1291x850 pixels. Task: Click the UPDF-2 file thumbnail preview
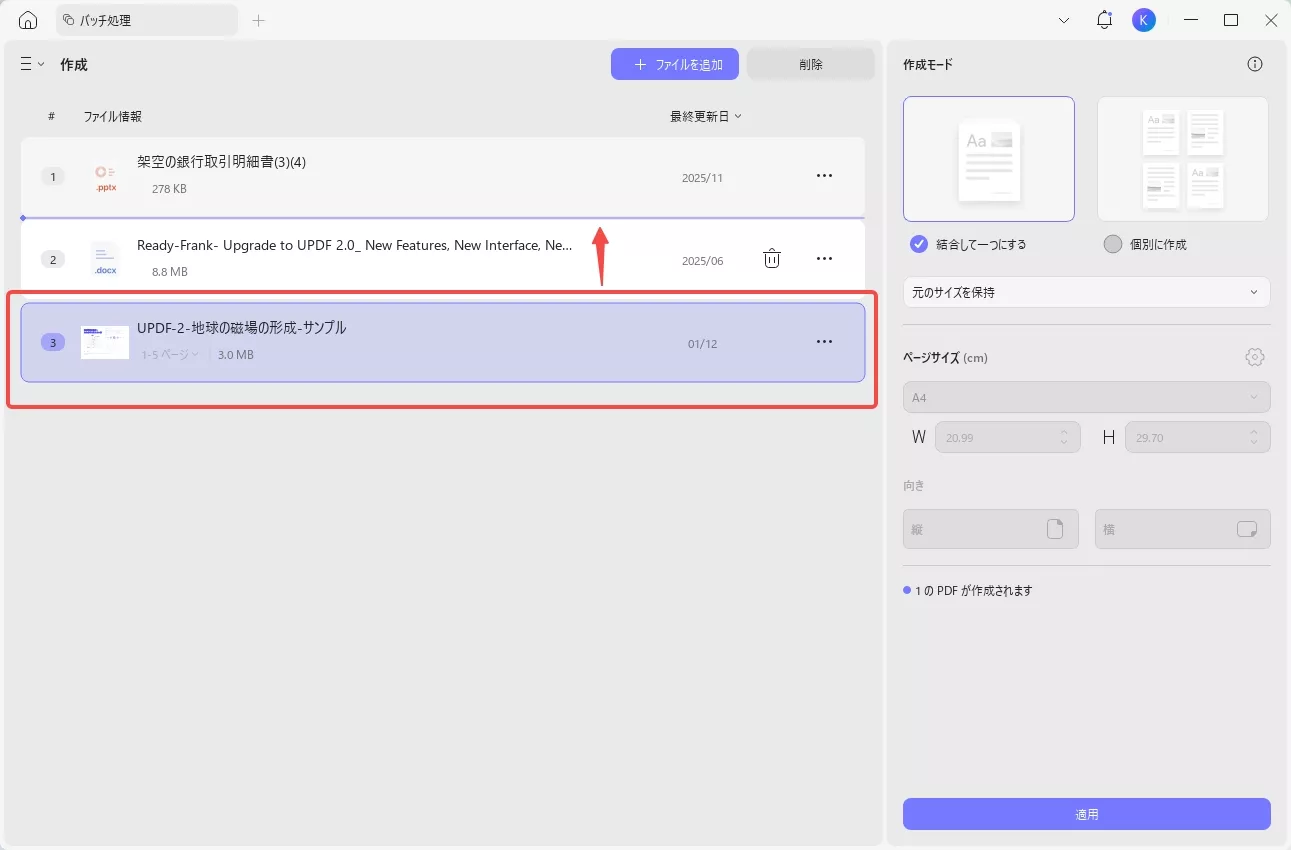pos(105,342)
